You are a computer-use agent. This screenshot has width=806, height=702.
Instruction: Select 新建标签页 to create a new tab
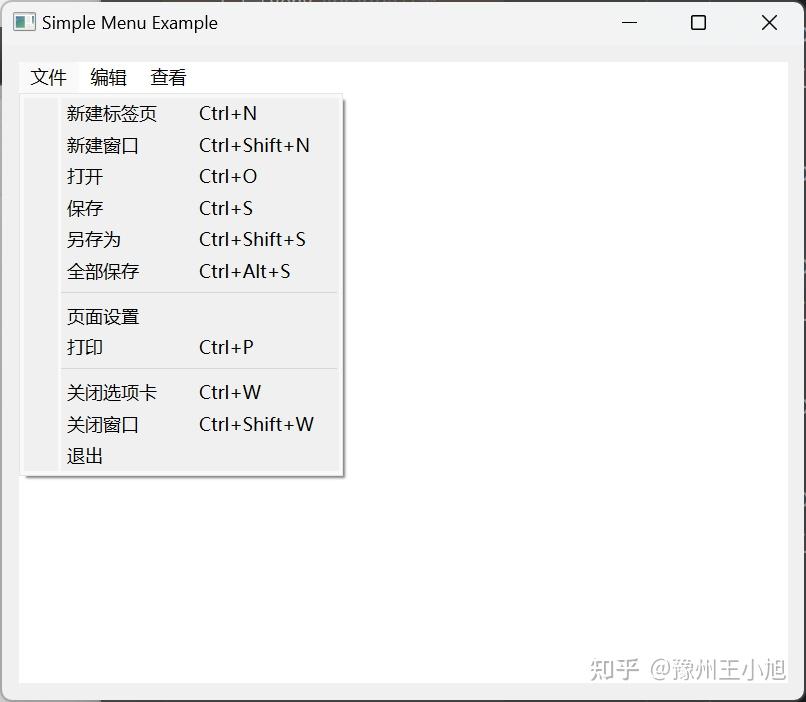pos(112,114)
